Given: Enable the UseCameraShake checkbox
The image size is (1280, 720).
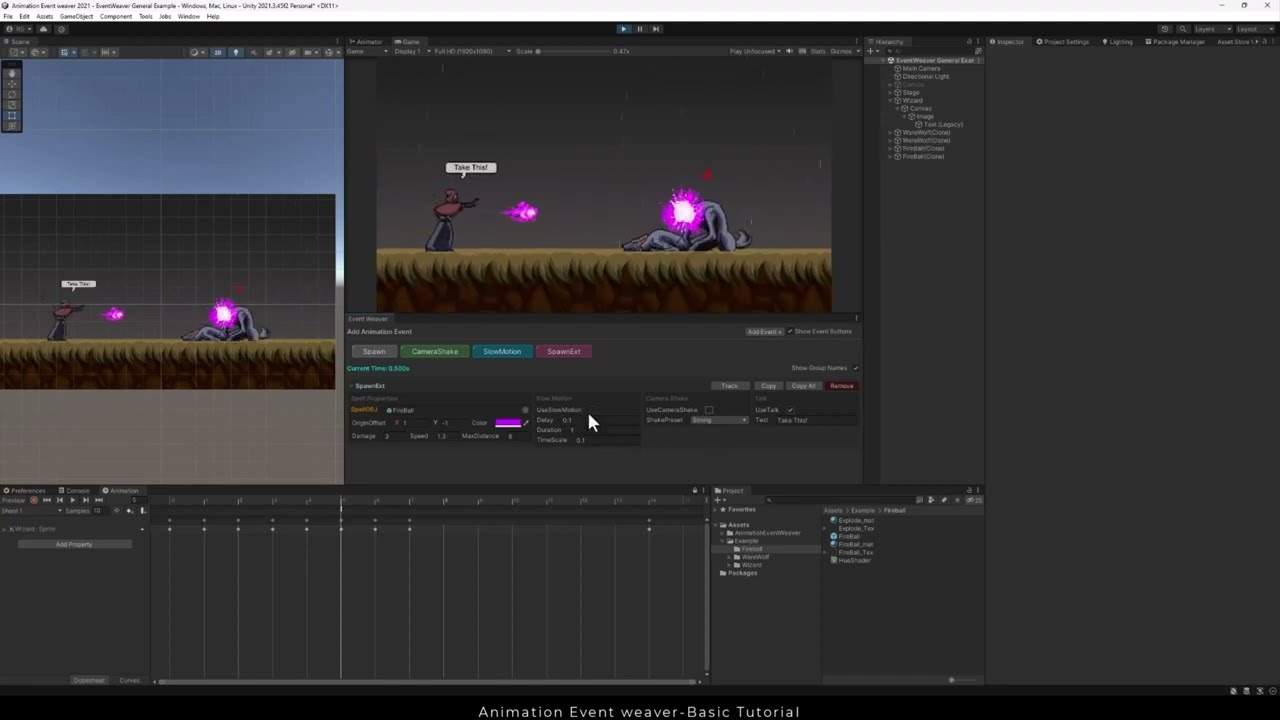Looking at the screenshot, I should [709, 410].
